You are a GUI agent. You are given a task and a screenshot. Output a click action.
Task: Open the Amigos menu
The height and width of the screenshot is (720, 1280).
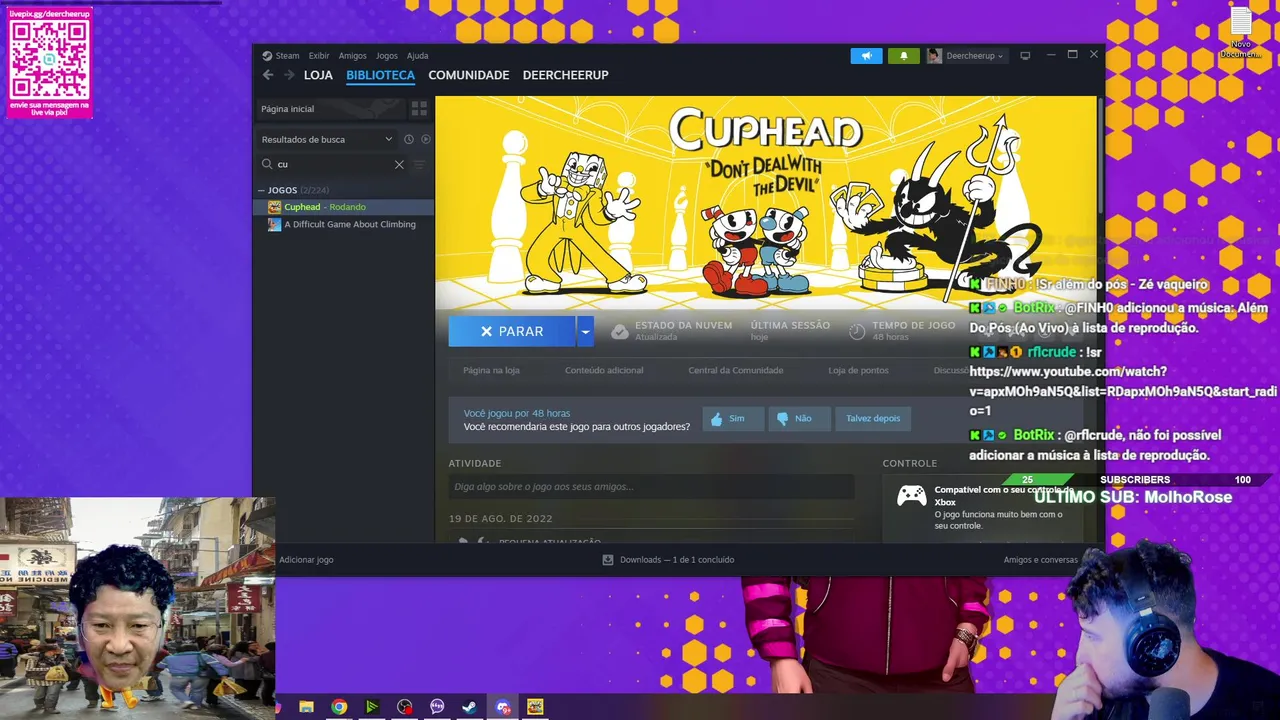tap(353, 56)
